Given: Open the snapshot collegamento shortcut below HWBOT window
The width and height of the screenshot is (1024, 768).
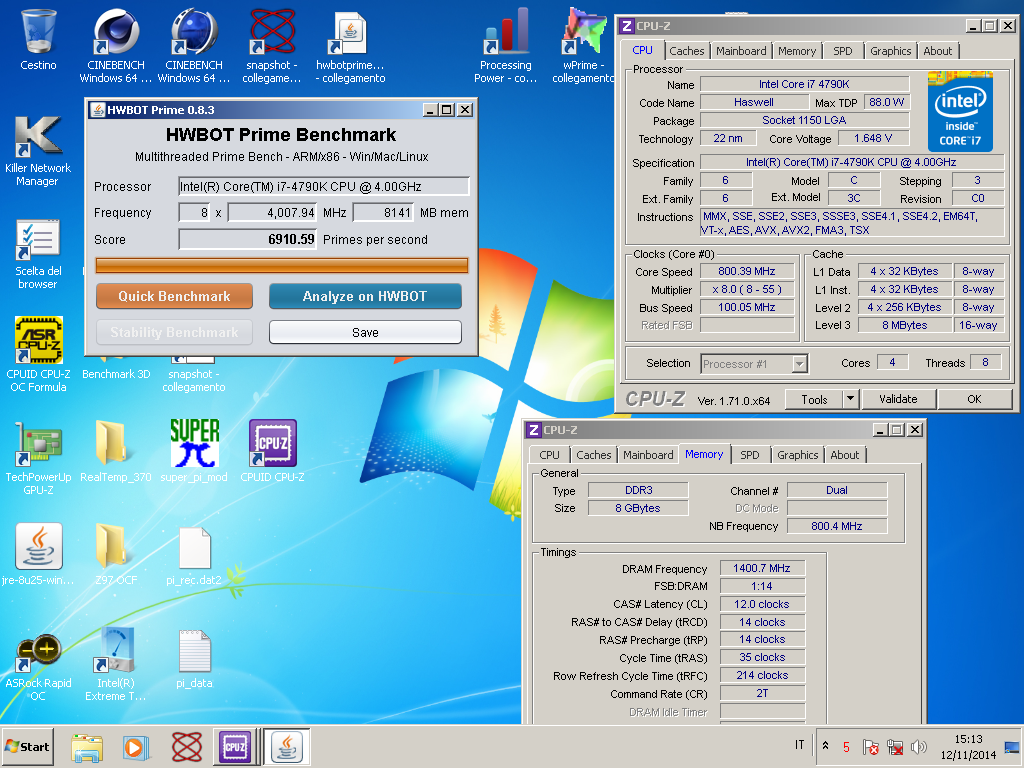Looking at the screenshot, I should (194, 375).
